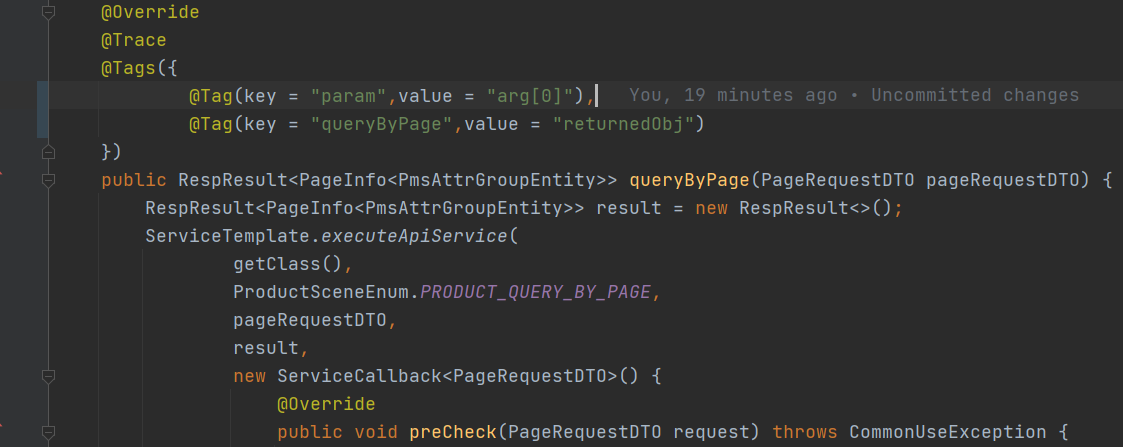This screenshot has height=447, width=1123.
Task: Click @Tag on the "param" line
Action: (211, 96)
